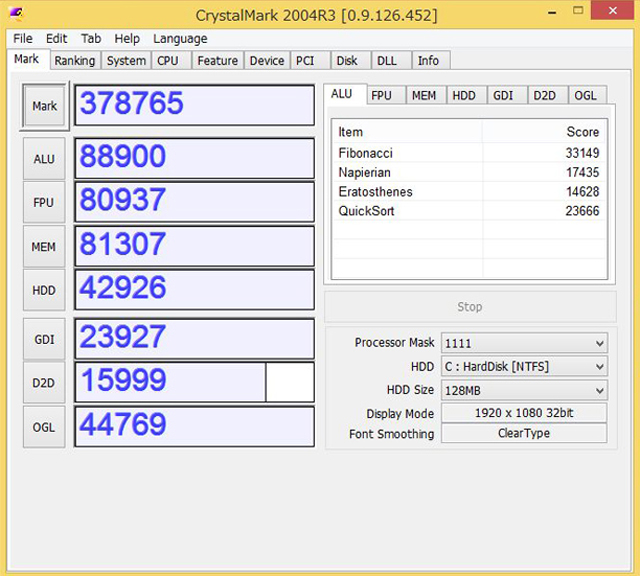Run the full Mark benchmark button

coord(44,106)
